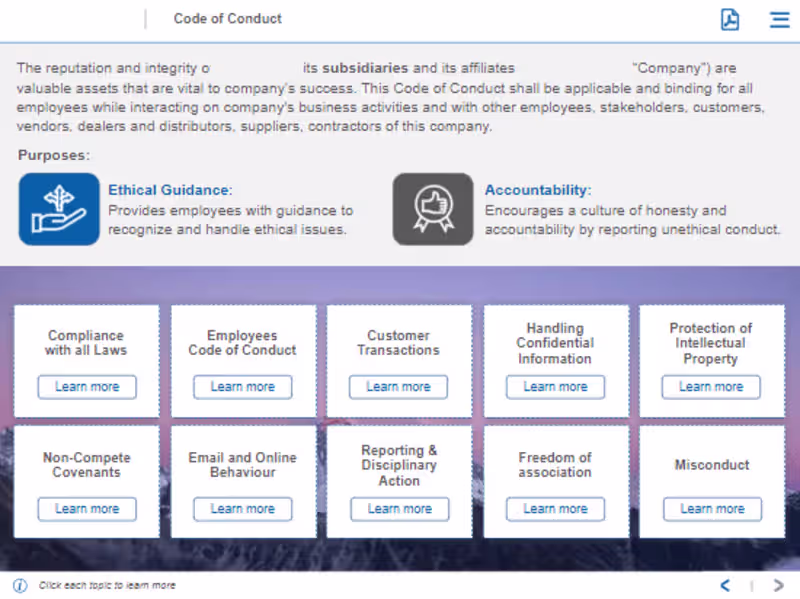Click the Accountability thumbs-up badge icon
This screenshot has width=800, height=599.
coord(432,209)
